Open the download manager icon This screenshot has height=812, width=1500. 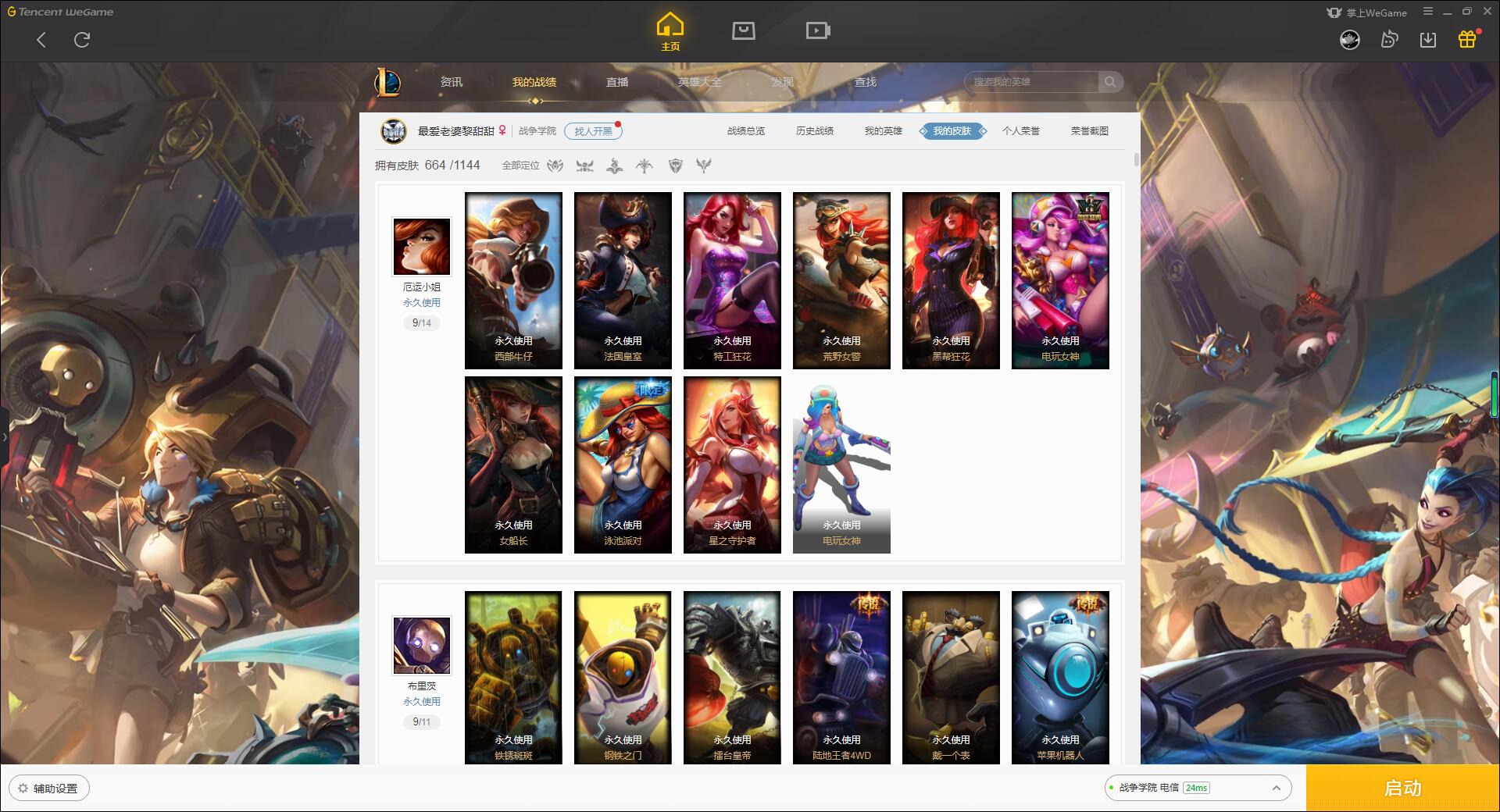click(1428, 39)
